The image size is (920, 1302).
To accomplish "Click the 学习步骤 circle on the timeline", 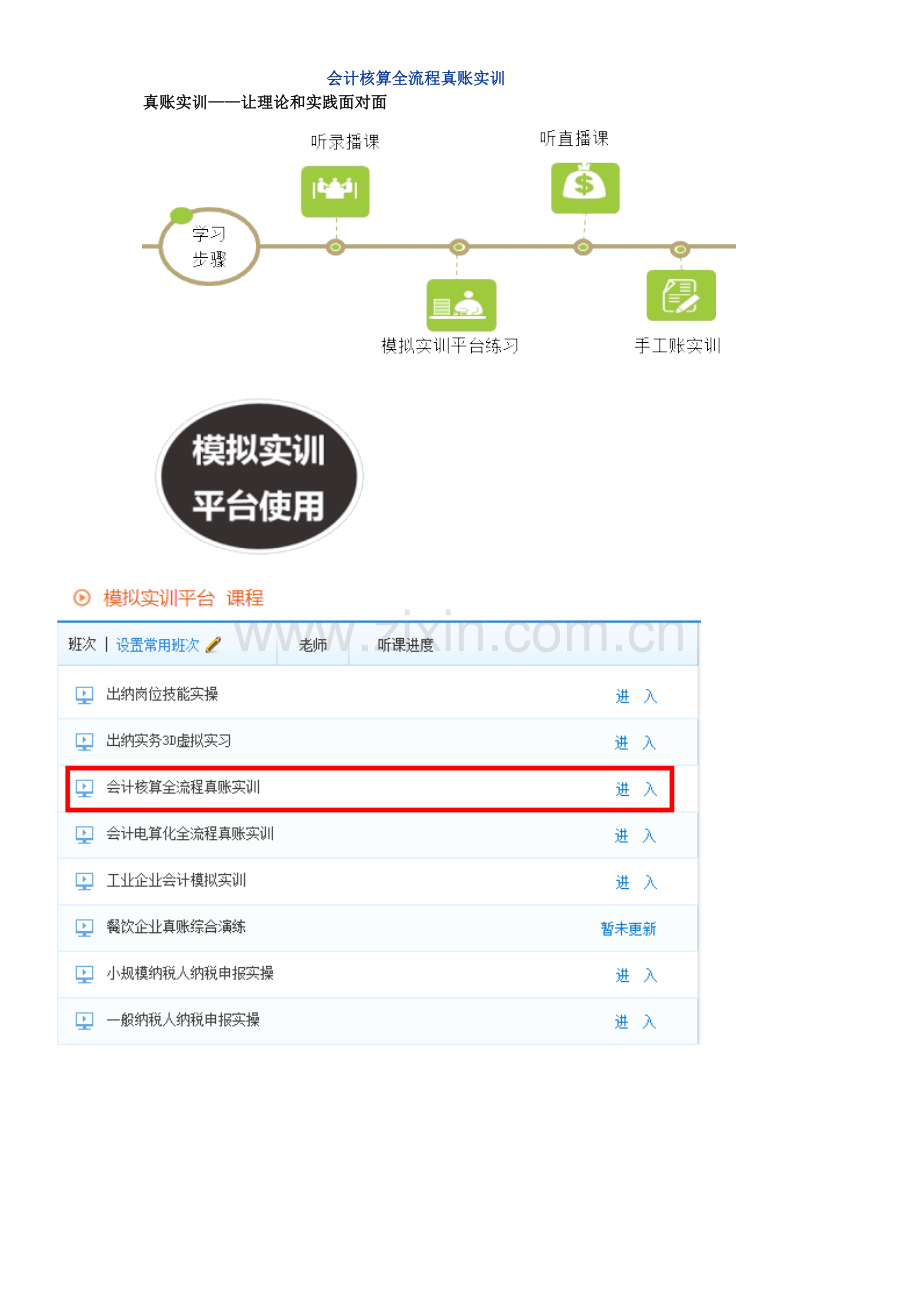I will coord(209,246).
